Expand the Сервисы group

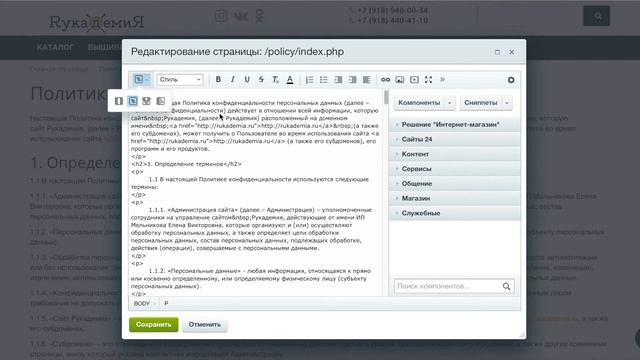455,169
